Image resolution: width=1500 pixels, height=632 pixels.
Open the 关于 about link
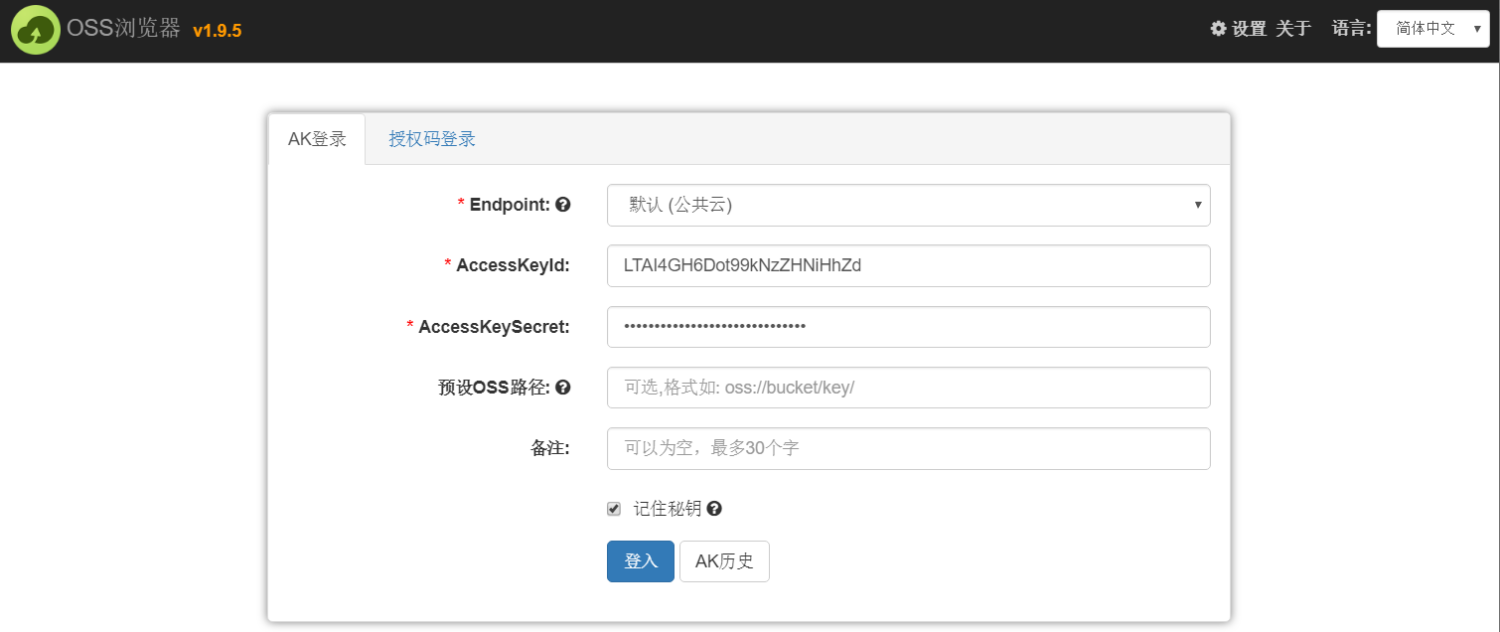pyautogui.click(x=1293, y=29)
